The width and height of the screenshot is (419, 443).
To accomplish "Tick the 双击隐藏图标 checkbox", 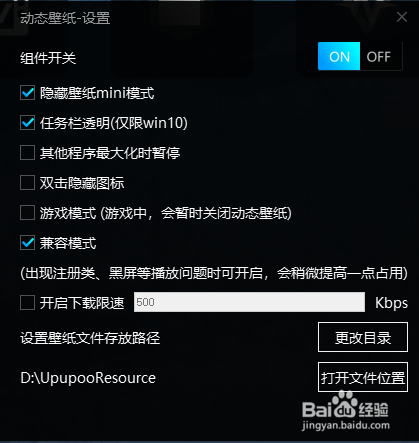I will (27, 183).
